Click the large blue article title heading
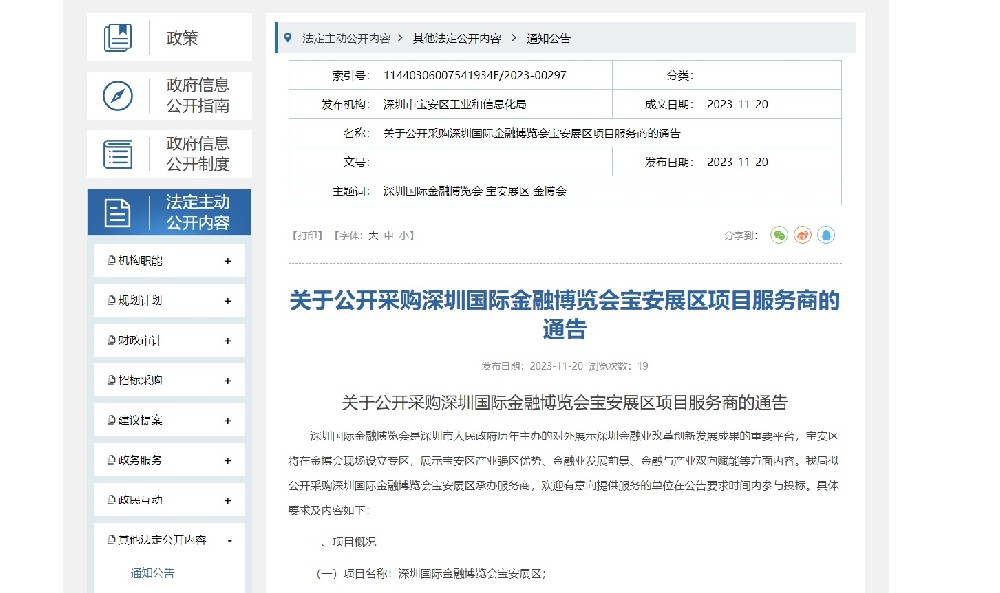This screenshot has width=1000, height=593. [x=564, y=314]
